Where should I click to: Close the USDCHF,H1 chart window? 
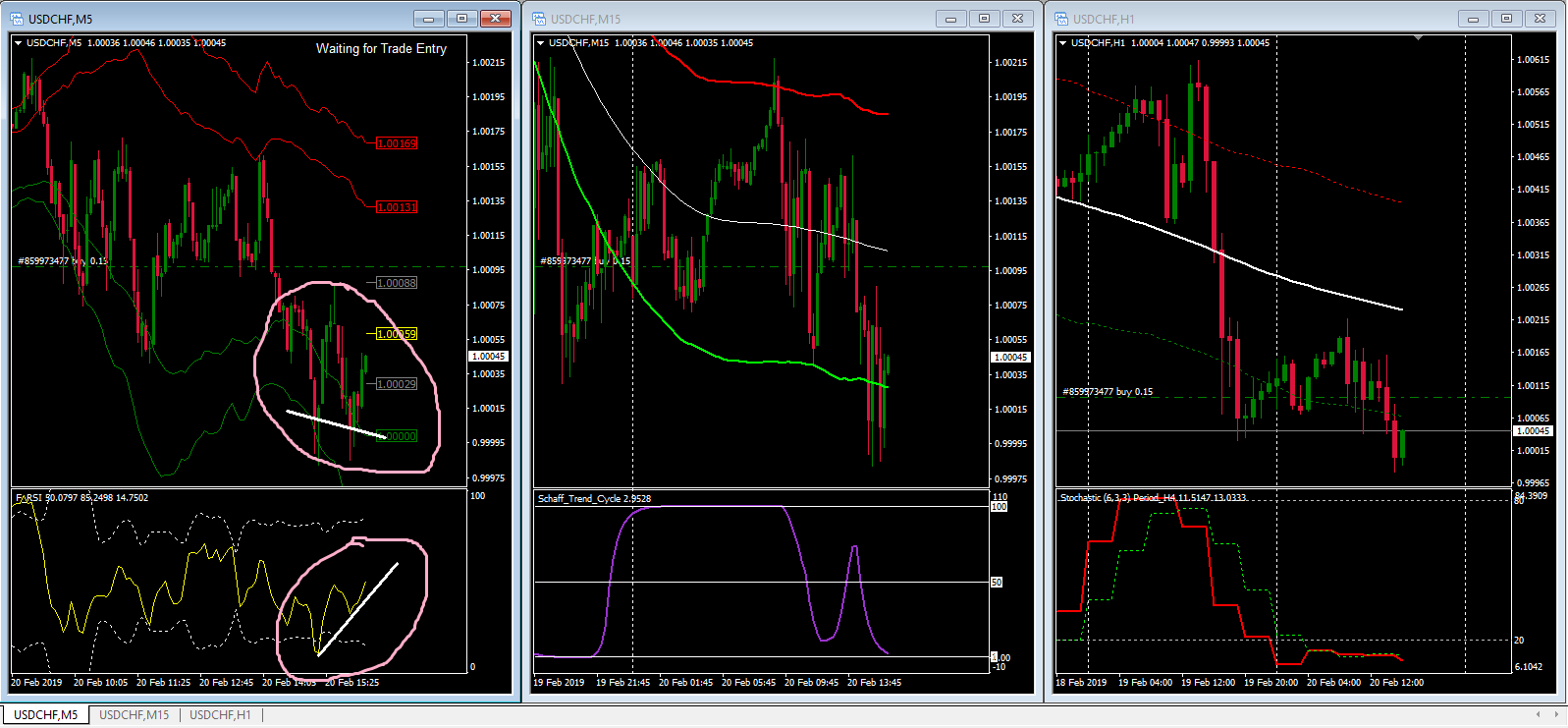point(1541,19)
